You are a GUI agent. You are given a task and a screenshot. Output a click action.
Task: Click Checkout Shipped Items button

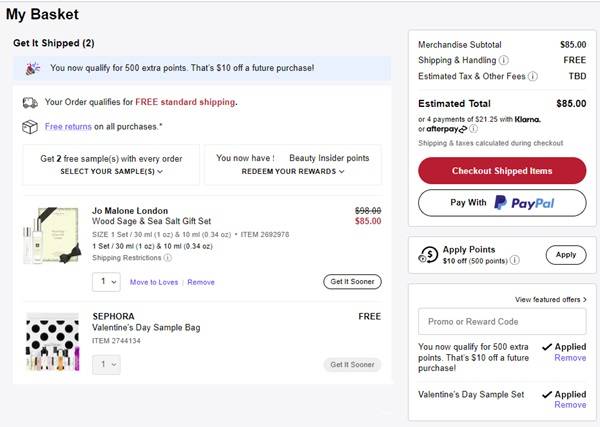(x=502, y=171)
